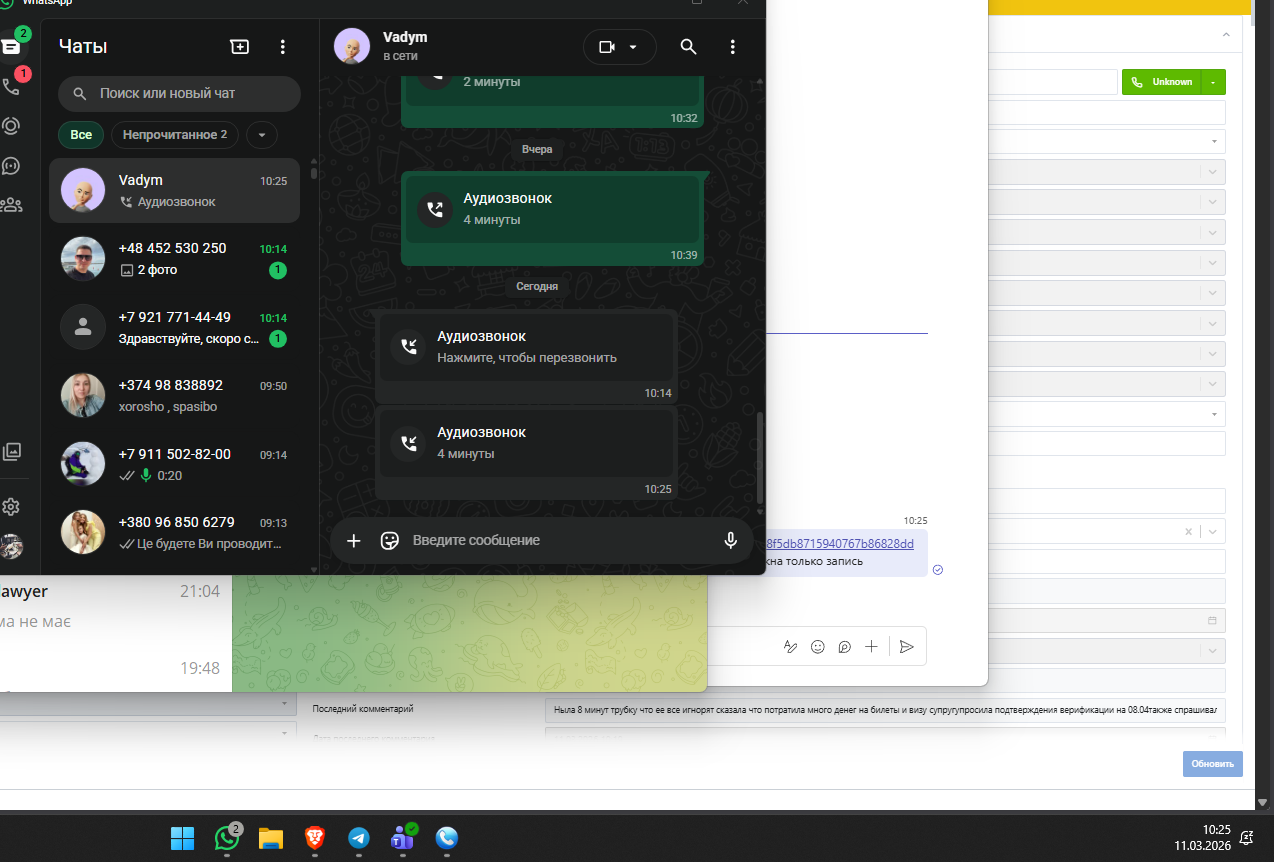Open the Windows Start menu

[x=183, y=837]
